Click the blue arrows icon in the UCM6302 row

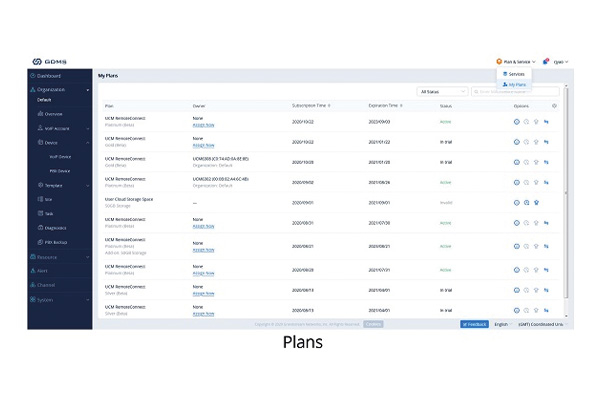coord(546,183)
